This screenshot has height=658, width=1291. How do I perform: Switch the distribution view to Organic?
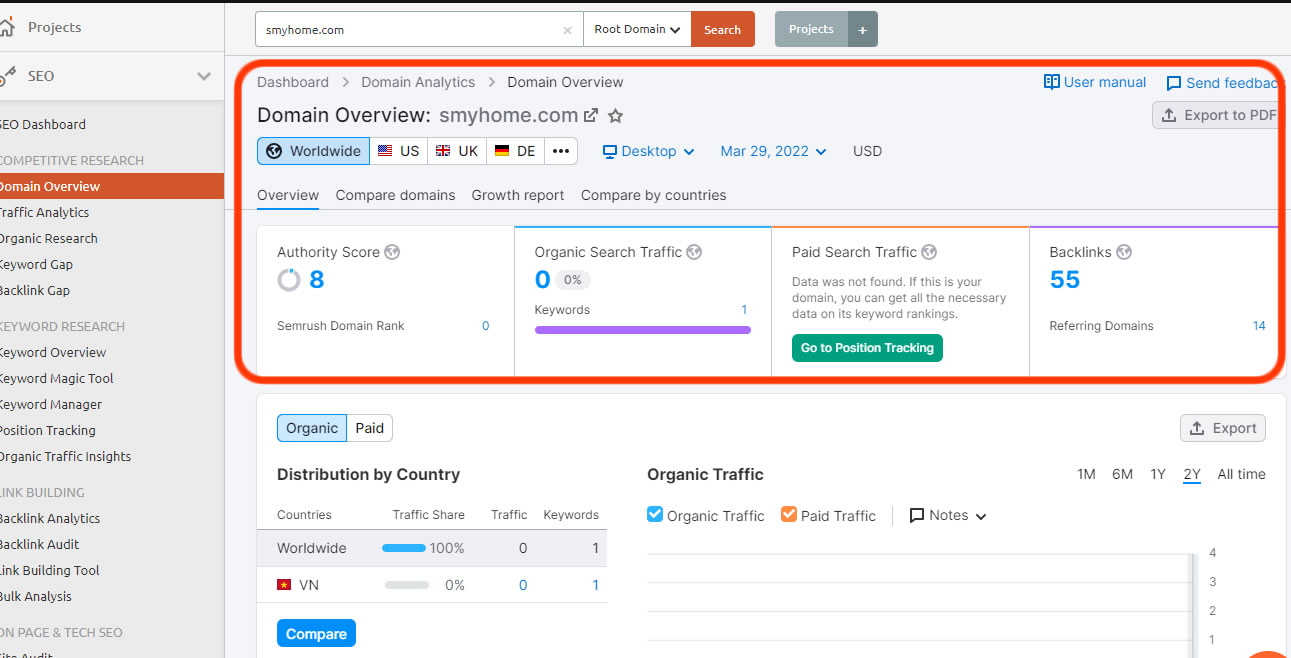tap(312, 428)
